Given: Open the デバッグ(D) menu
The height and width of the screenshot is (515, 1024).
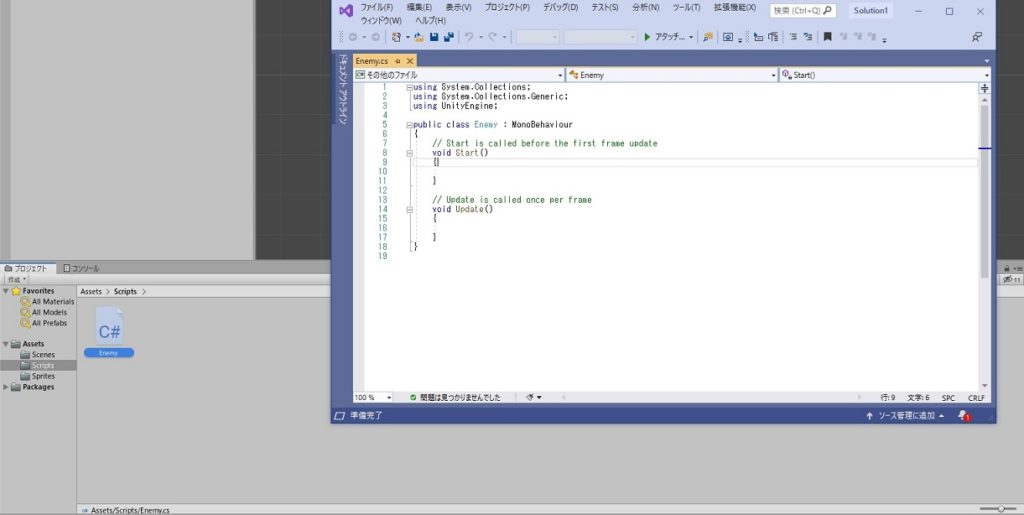Looking at the screenshot, I should click(560, 8).
